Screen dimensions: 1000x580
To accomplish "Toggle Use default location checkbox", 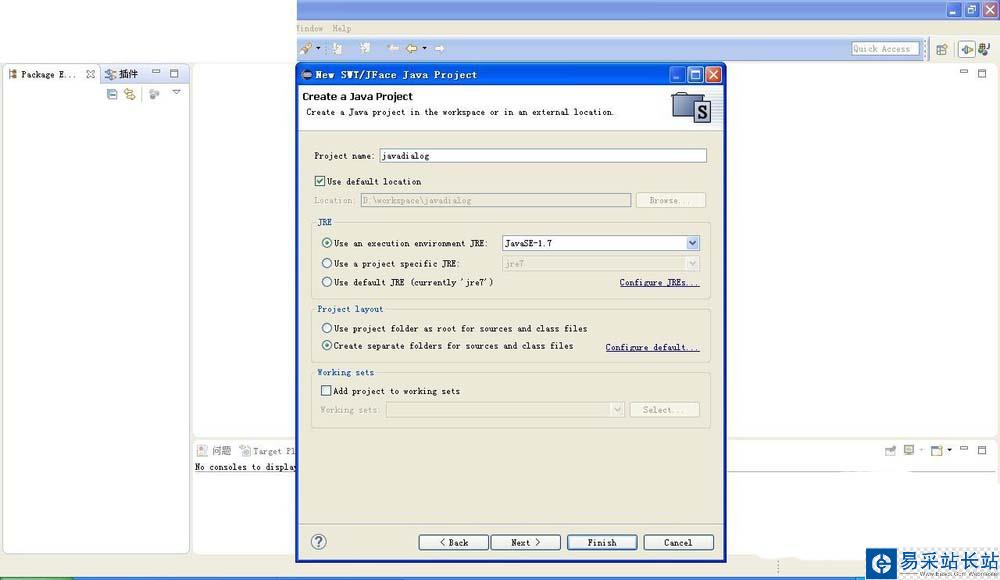I will click(x=320, y=181).
